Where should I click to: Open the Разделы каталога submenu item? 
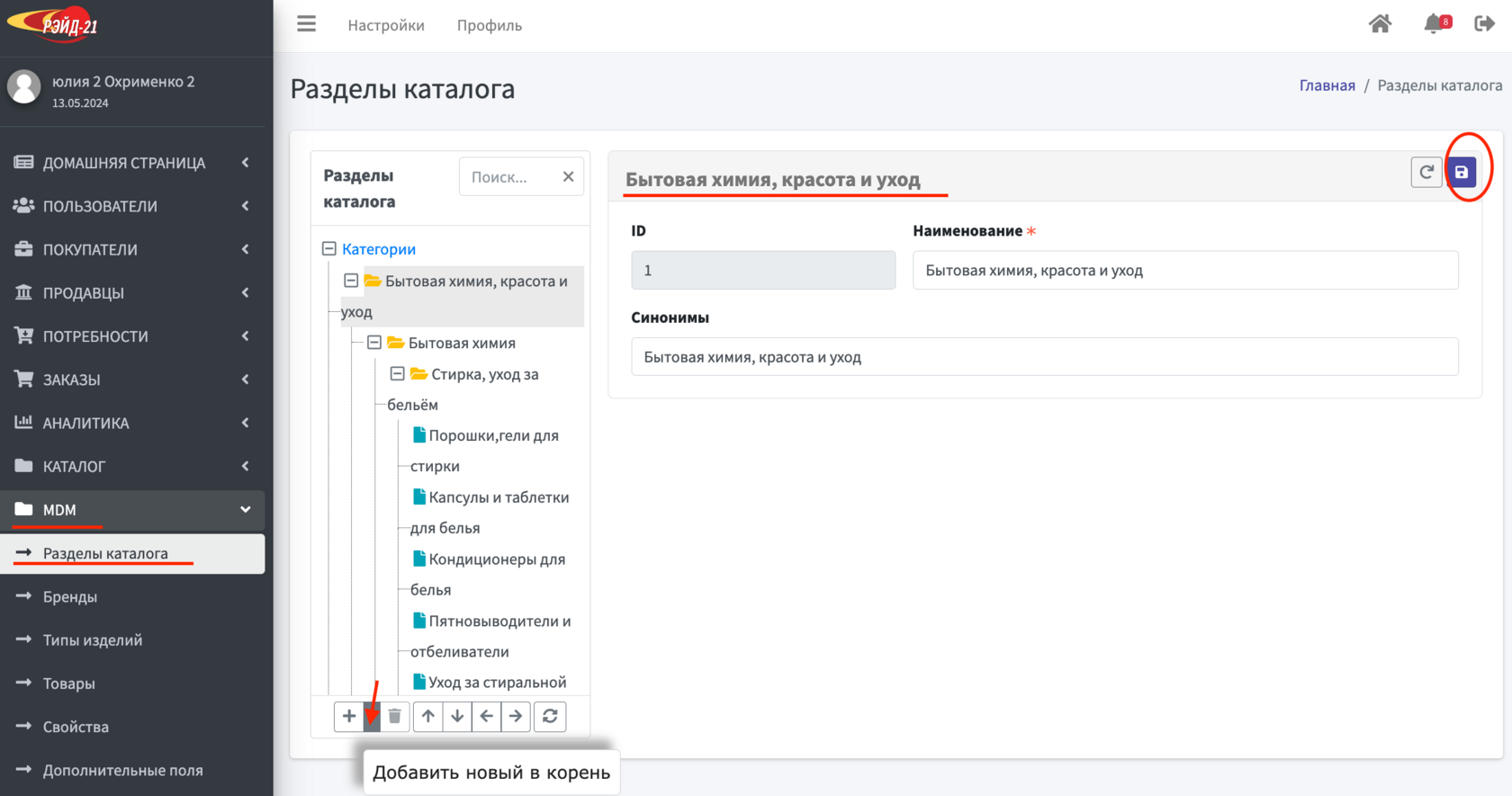(x=132, y=553)
